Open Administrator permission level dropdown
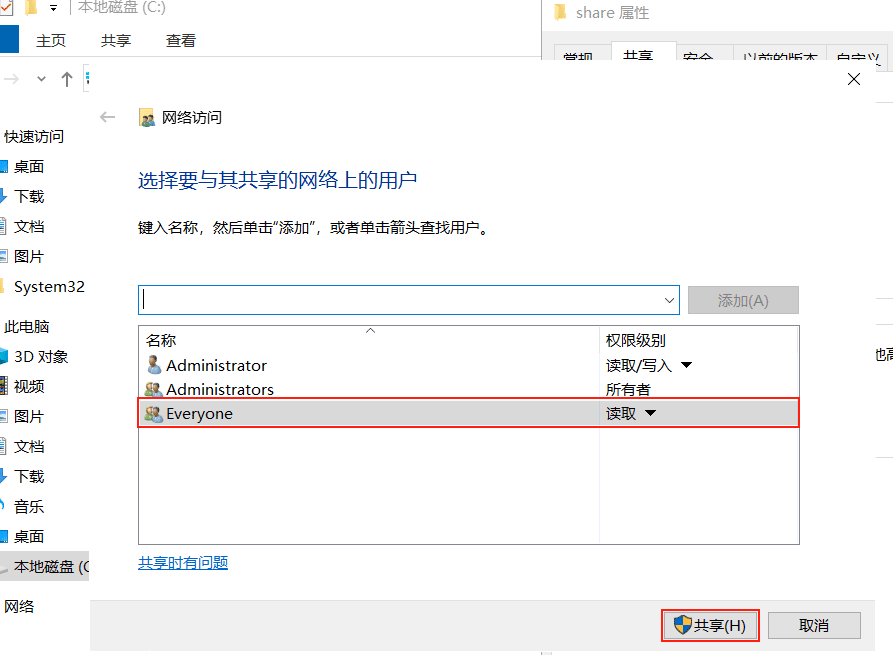This screenshot has width=893, height=655. click(686, 365)
